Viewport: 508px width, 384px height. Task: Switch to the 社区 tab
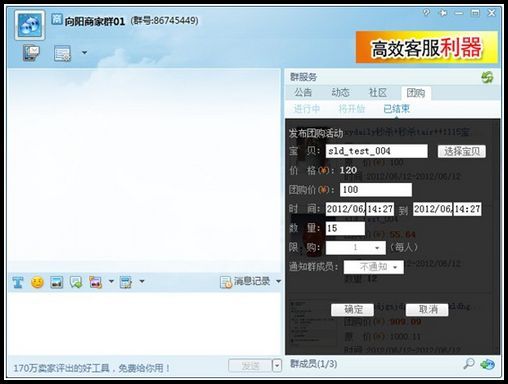pyautogui.click(x=378, y=92)
